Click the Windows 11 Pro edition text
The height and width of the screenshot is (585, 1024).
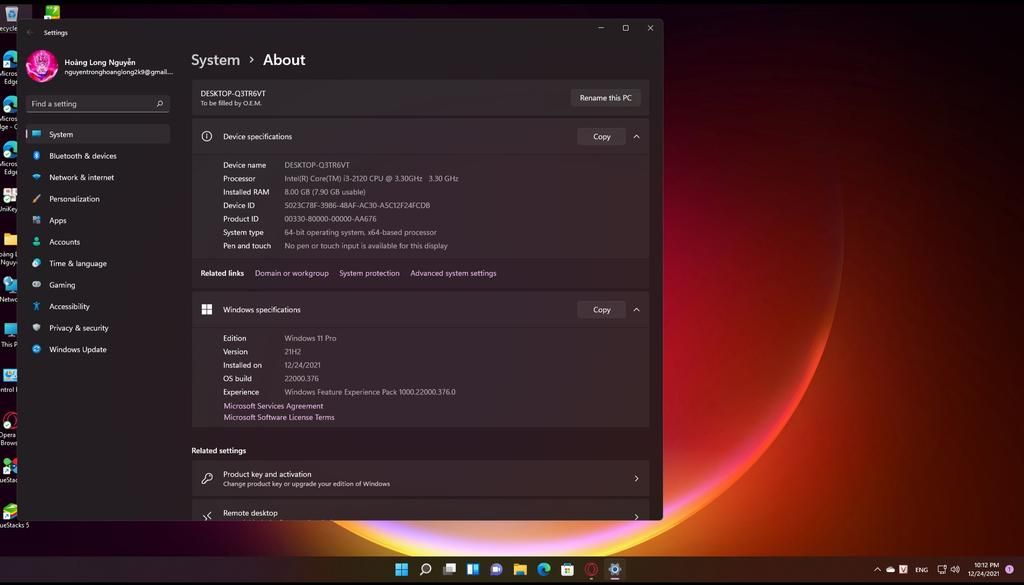pyautogui.click(x=310, y=338)
